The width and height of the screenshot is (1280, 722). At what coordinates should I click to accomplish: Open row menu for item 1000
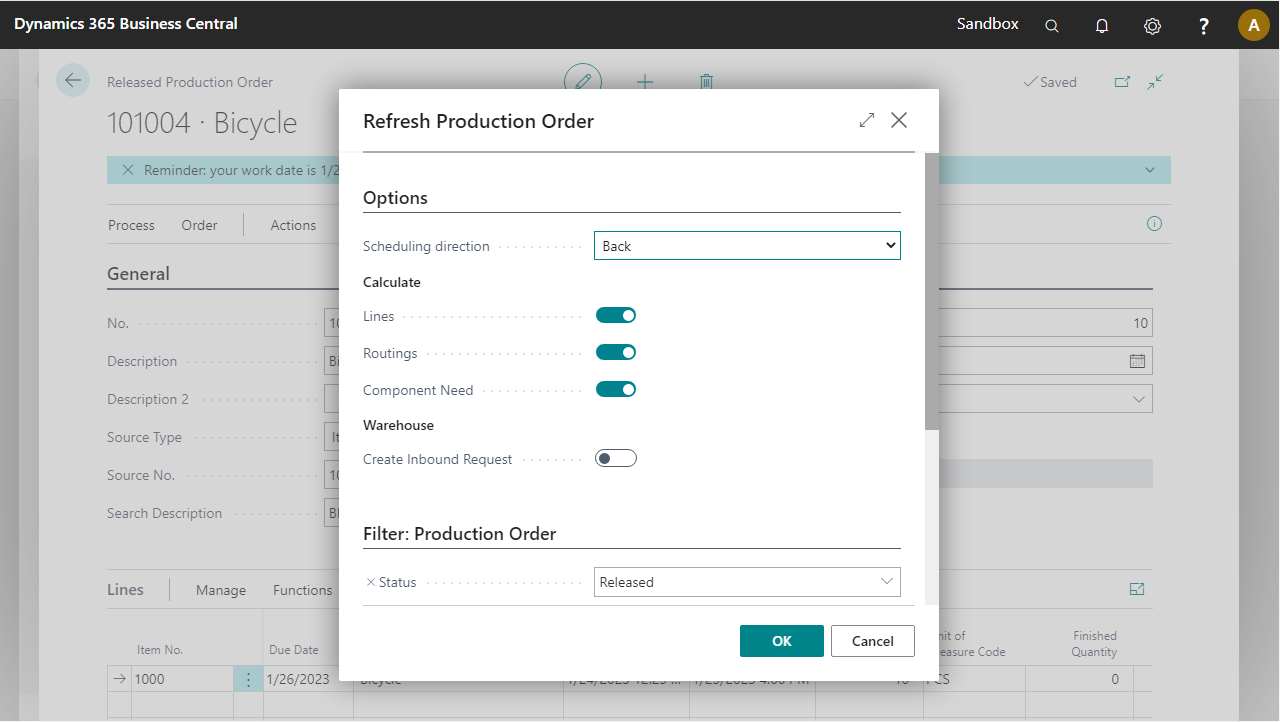click(x=248, y=679)
